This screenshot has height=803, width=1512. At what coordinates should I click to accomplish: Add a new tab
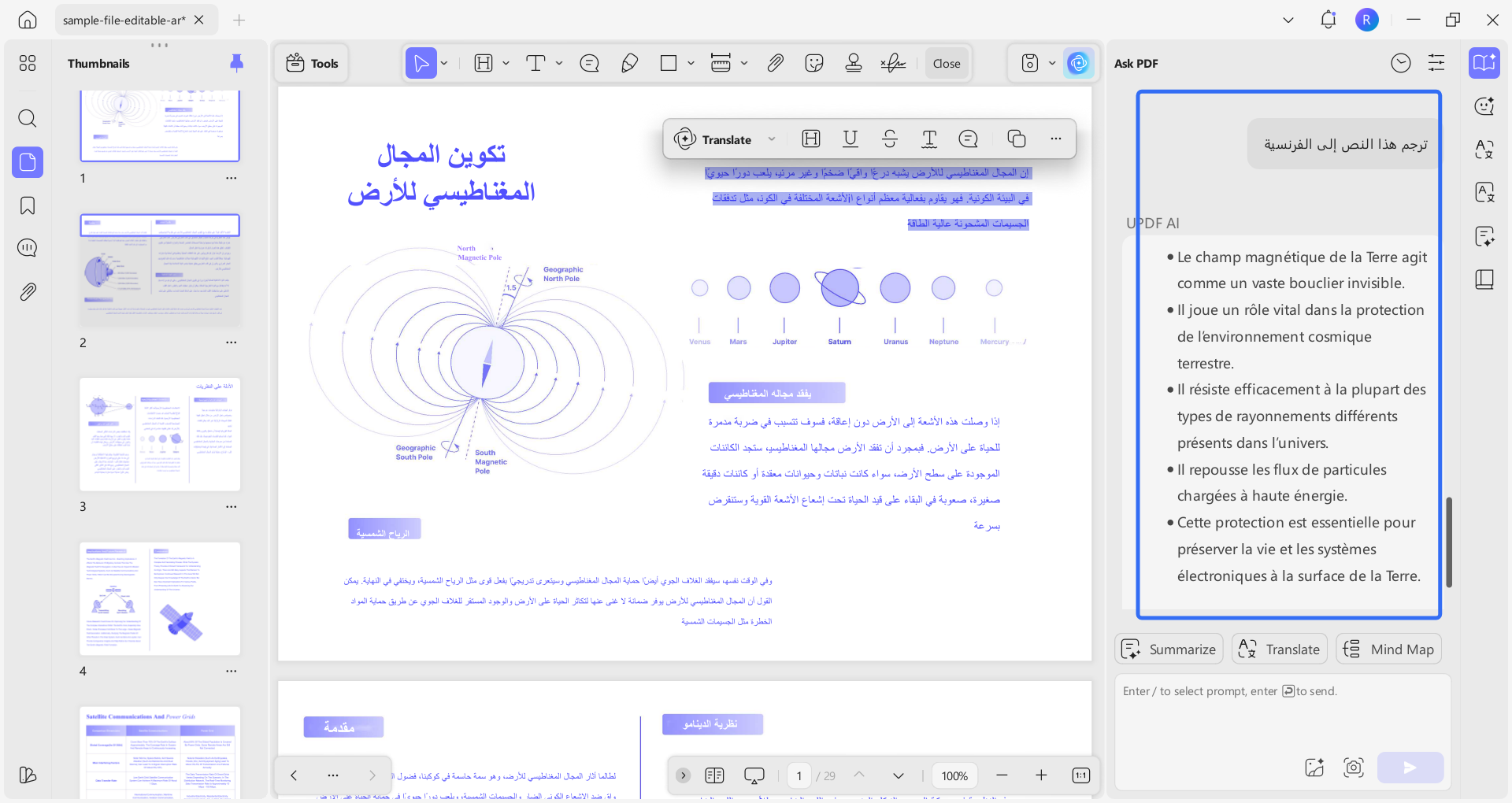239,20
